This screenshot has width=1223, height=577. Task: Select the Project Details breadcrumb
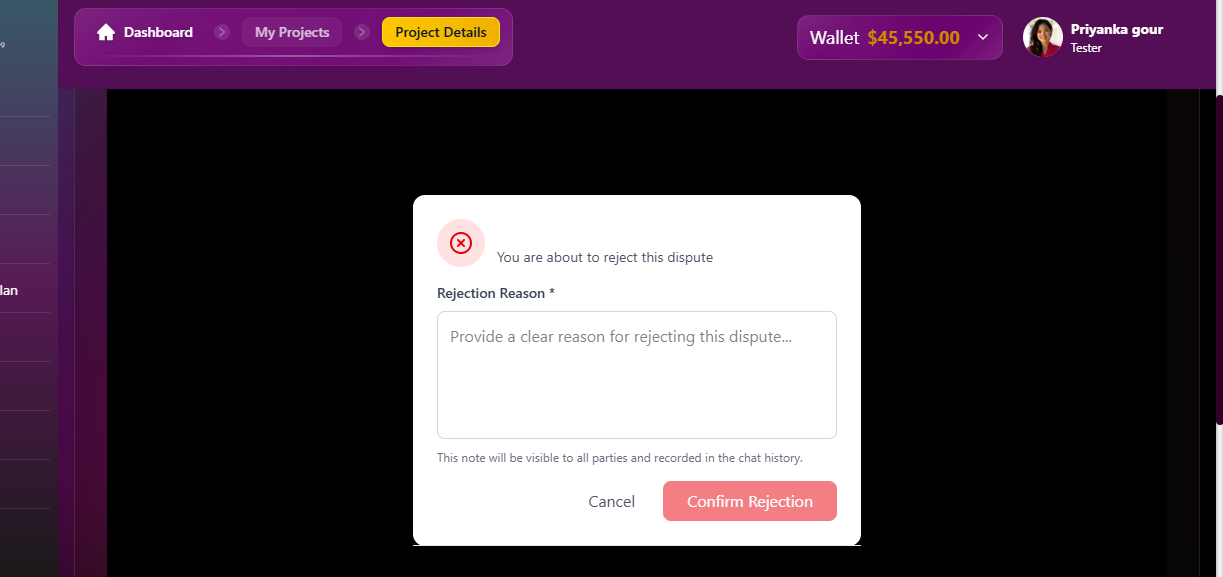point(441,32)
